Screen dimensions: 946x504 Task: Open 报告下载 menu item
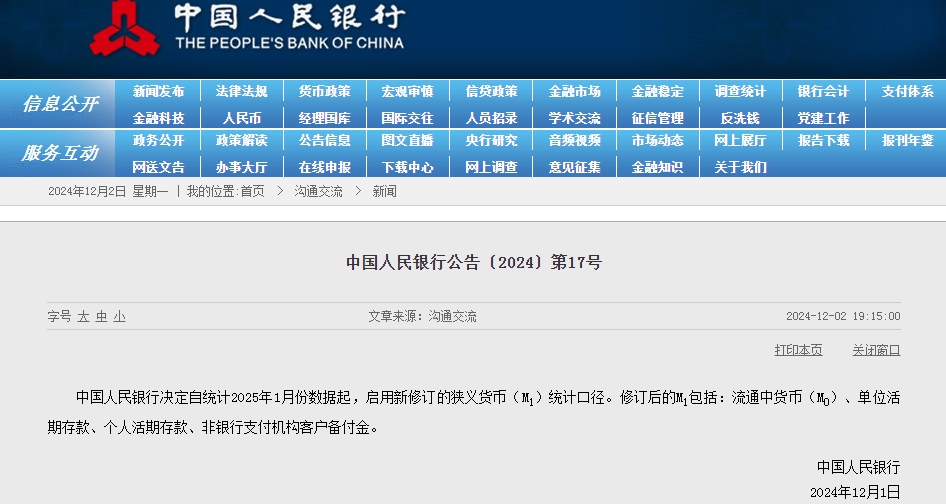(824, 141)
